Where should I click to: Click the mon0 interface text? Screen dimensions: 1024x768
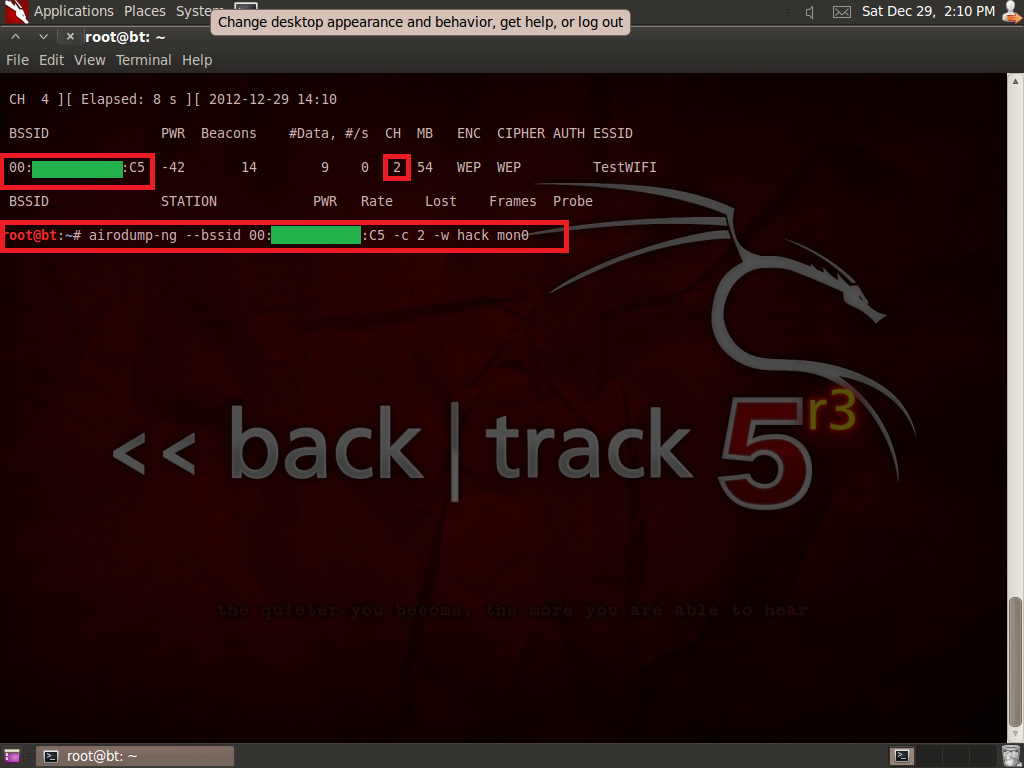click(513, 235)
